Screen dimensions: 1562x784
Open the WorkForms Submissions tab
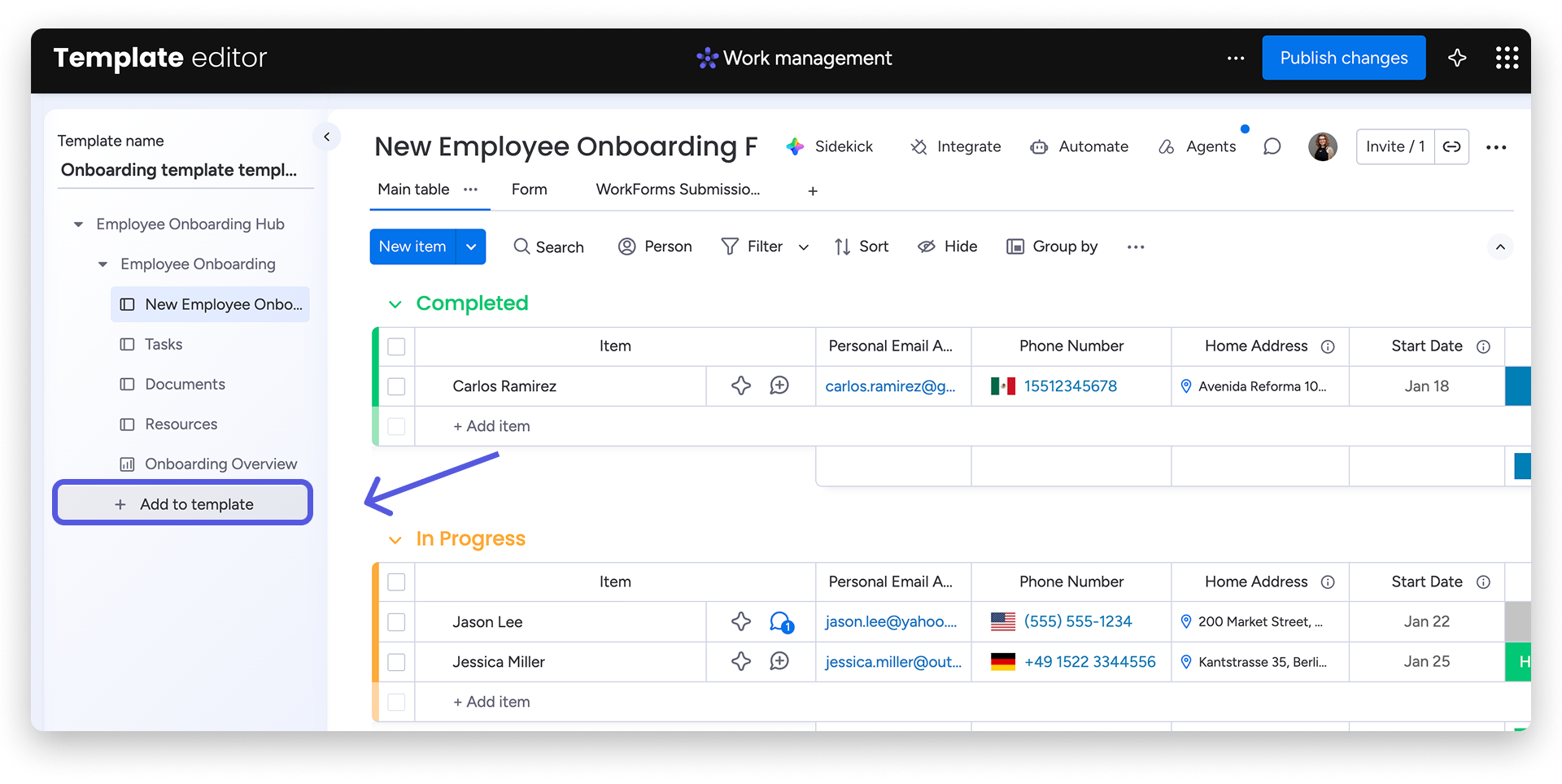[677, 189]
